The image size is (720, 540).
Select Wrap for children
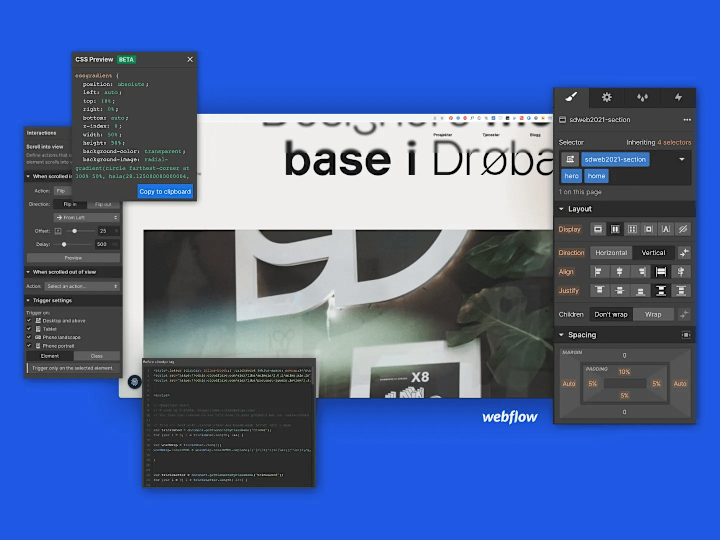coord(653,315)
